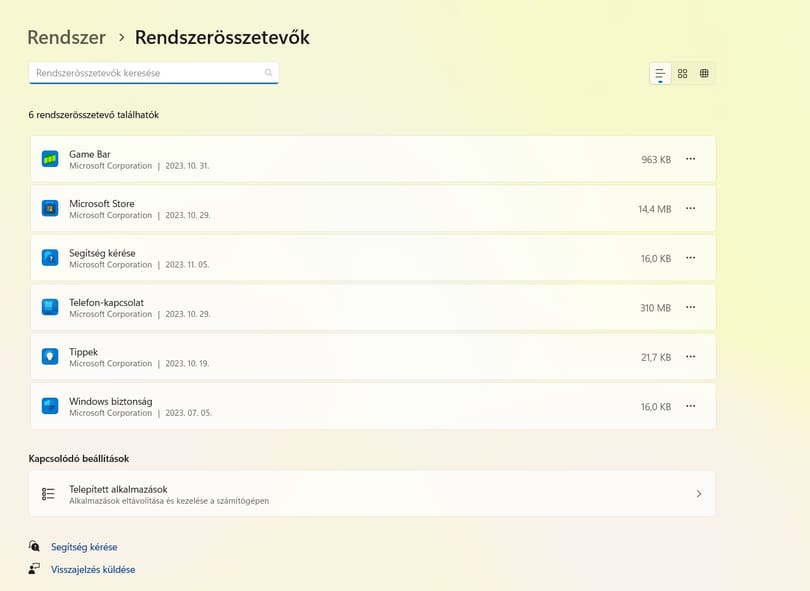Image resolution: width=810 pixels, height=591 pixels.
Task: Click the Windows biztonság app icon
Action: pyautogui.click(x=50, y=406)
